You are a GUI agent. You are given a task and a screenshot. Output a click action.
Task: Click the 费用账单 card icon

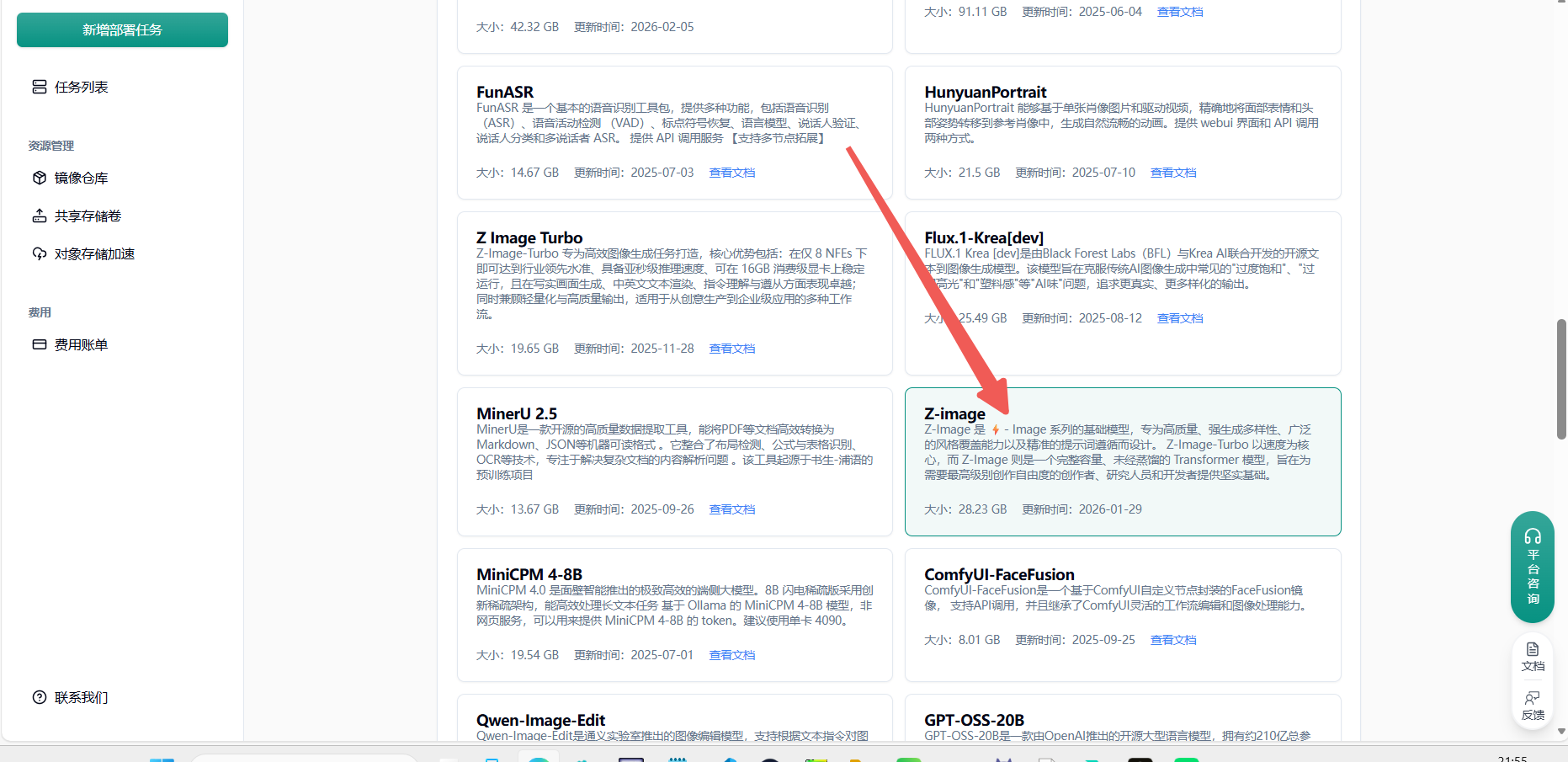click(x=39, y=344)
